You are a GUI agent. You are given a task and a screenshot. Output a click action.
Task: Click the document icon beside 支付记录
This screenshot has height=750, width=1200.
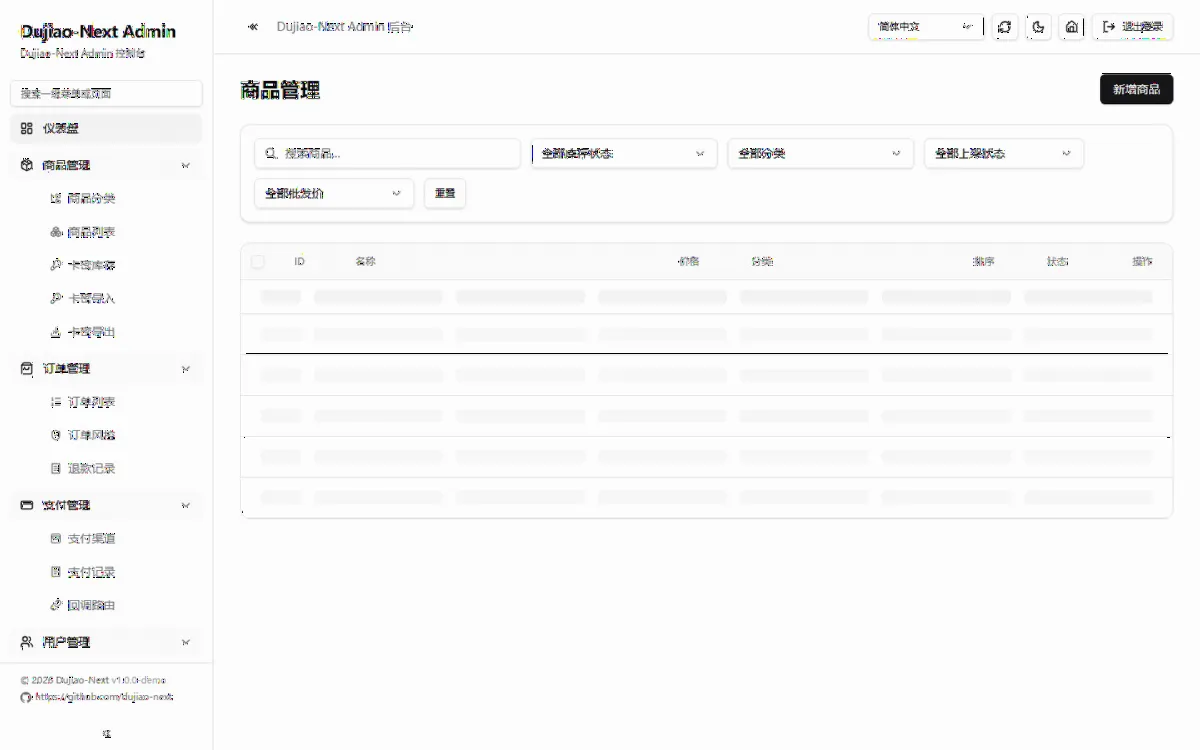56,572
